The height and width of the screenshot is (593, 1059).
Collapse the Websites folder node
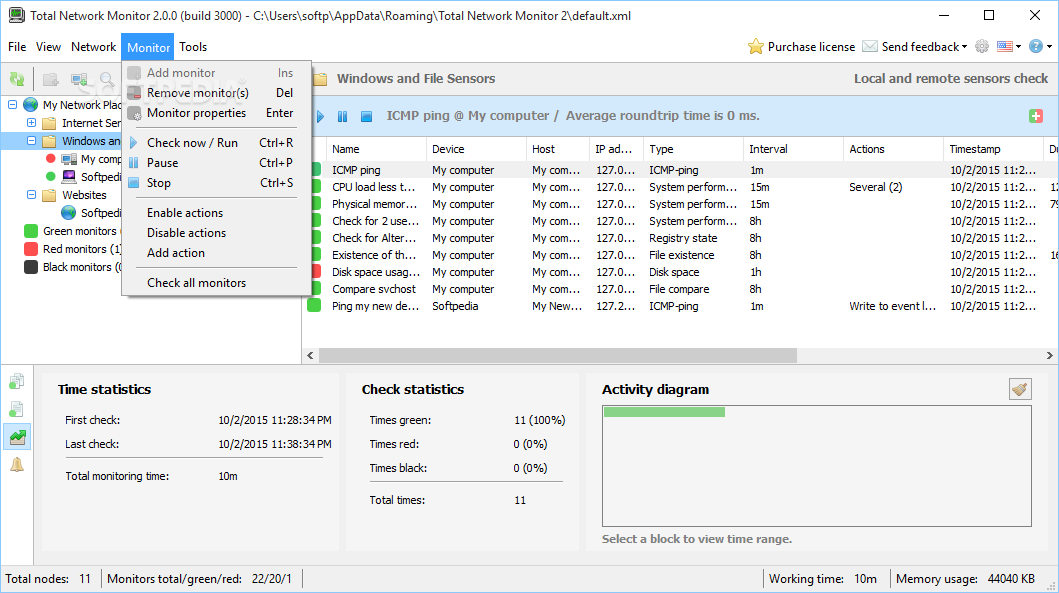pyautogui.click(x=31, y=195)
